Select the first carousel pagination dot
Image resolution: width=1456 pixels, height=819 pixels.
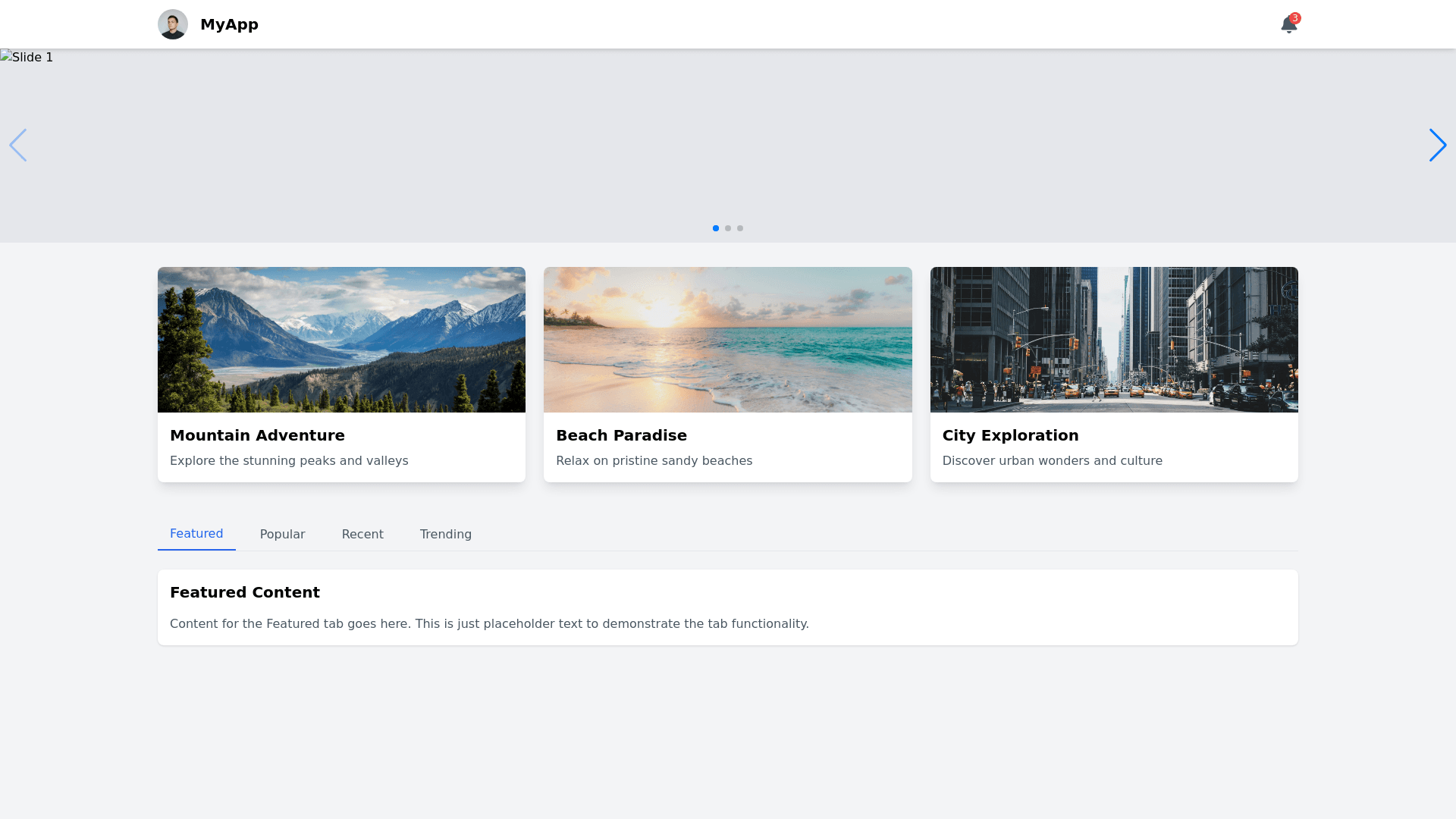tap(716, 228)
